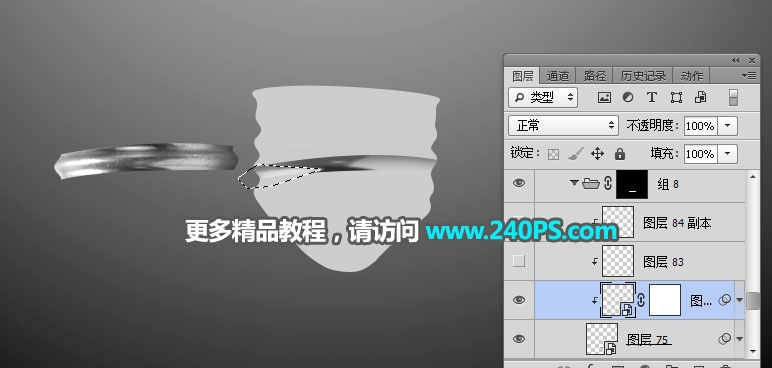
Task: Click the metallic ring shape on canvas
Action: (x=146, y=160)
